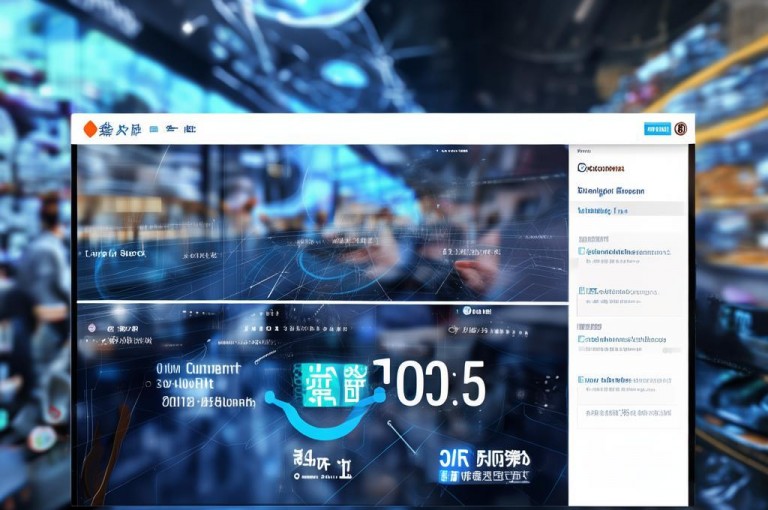
Task: Click the square icon by the fourth sidebar entry
Action: pyautogui.click(x=581, y=380)
